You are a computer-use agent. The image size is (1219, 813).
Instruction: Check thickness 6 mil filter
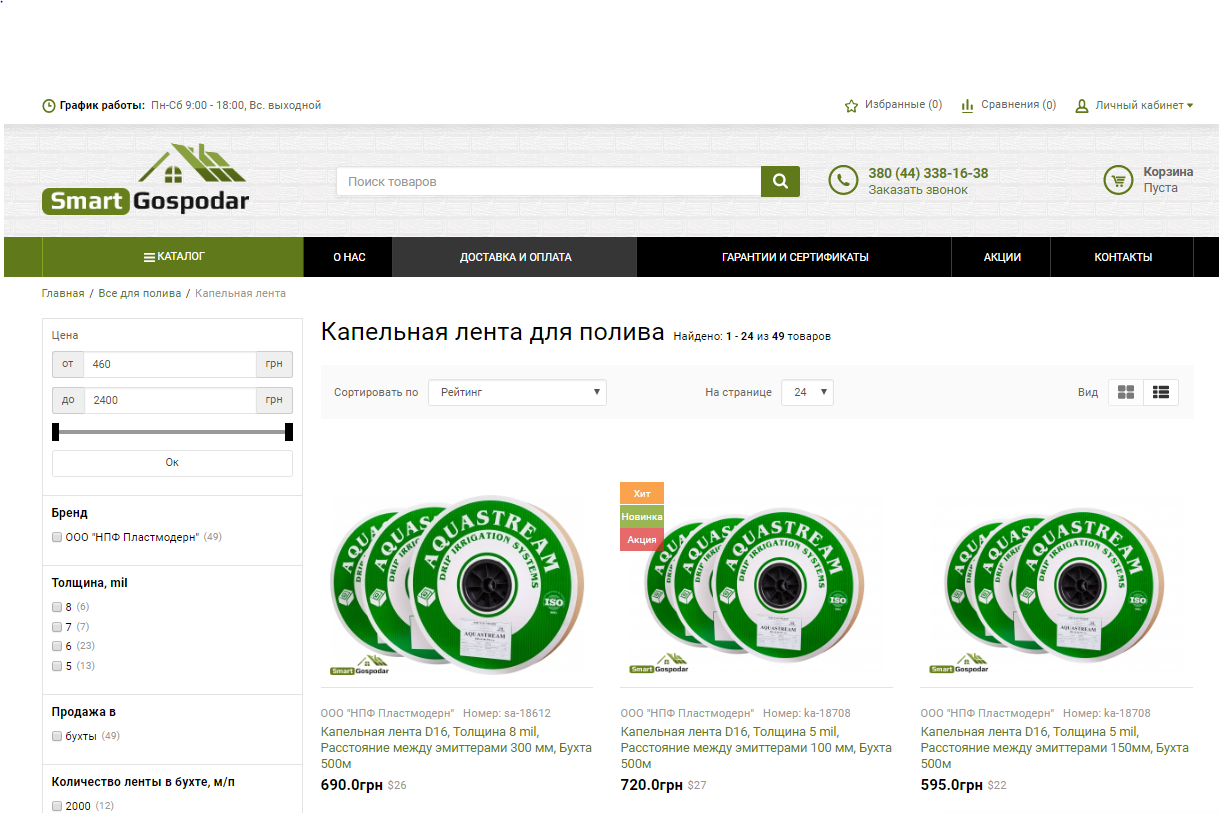click(x=57, y=646)
